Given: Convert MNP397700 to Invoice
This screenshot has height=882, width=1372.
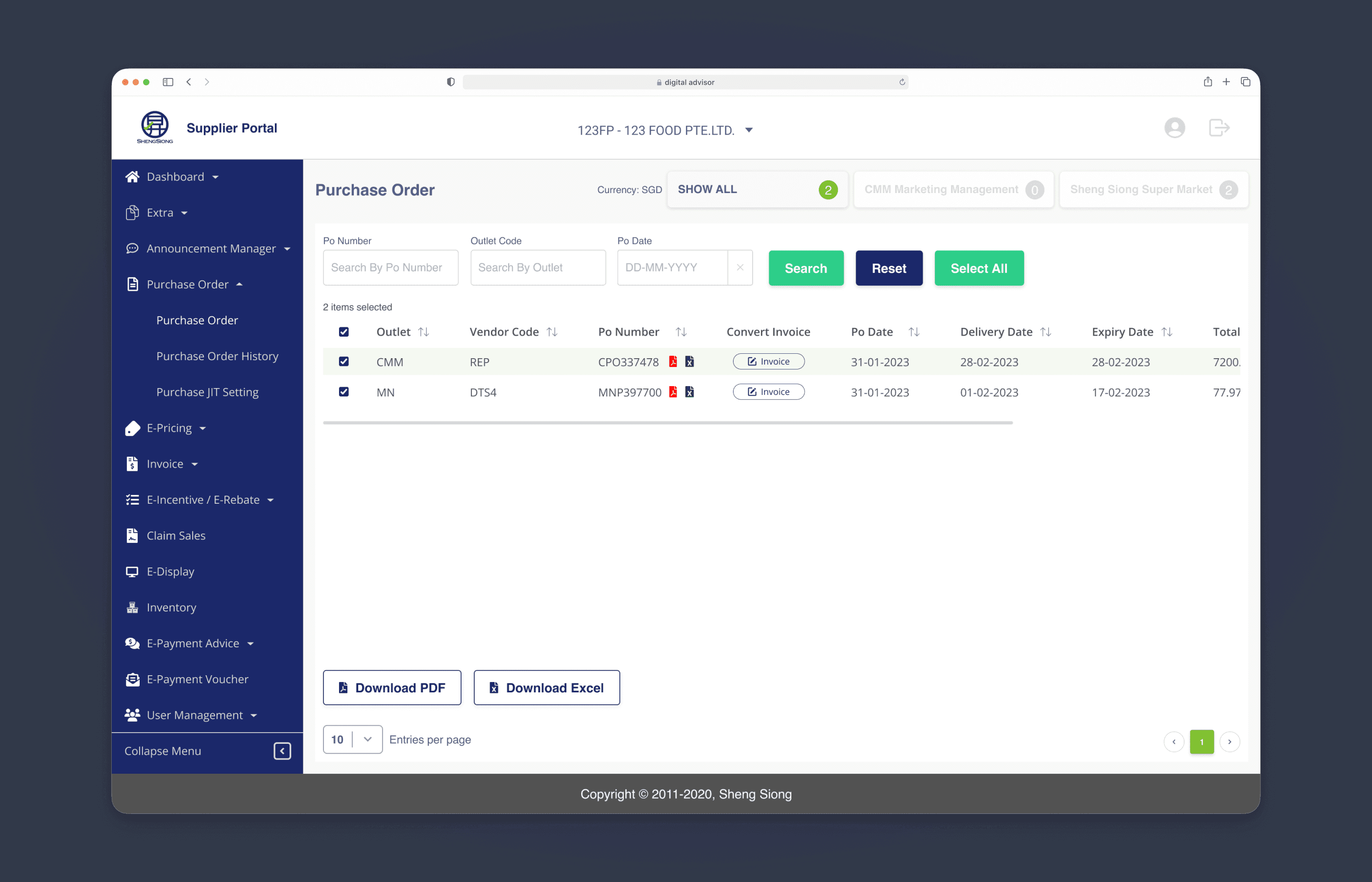Looking at the screenshot, I should pos(768,392).
